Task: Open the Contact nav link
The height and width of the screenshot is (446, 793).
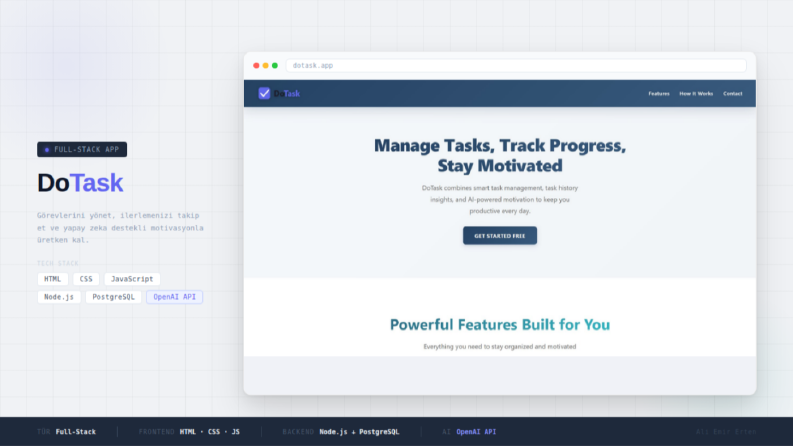Action: click(x=732, y=94)
